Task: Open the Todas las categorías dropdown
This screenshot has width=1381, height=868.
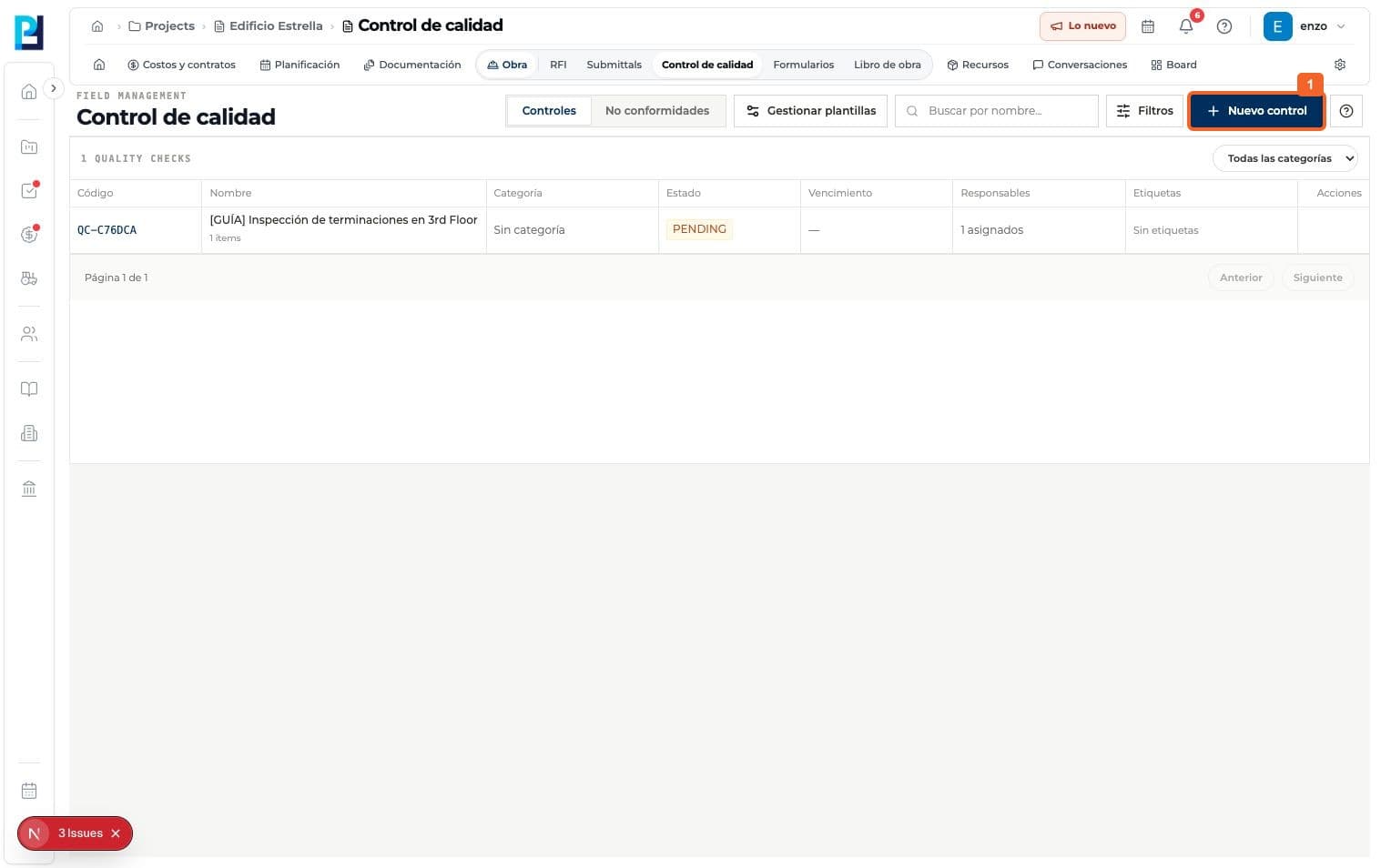Action: 1285,158
